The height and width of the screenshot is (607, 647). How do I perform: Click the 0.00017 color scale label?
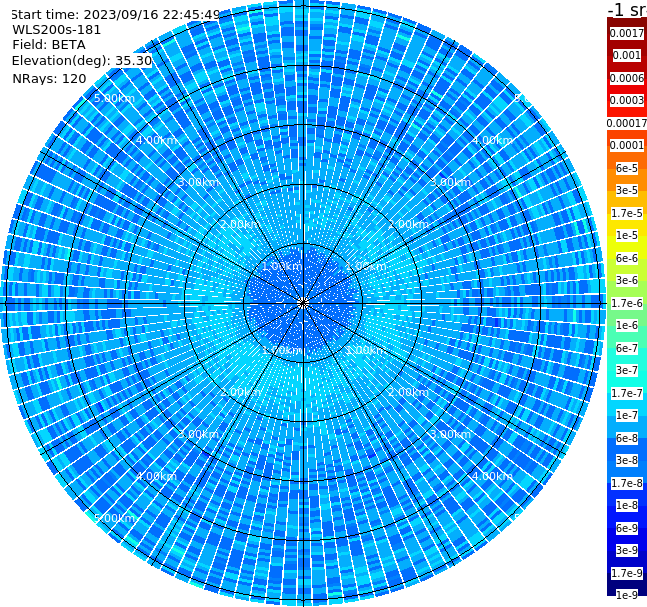pos(627,123)
